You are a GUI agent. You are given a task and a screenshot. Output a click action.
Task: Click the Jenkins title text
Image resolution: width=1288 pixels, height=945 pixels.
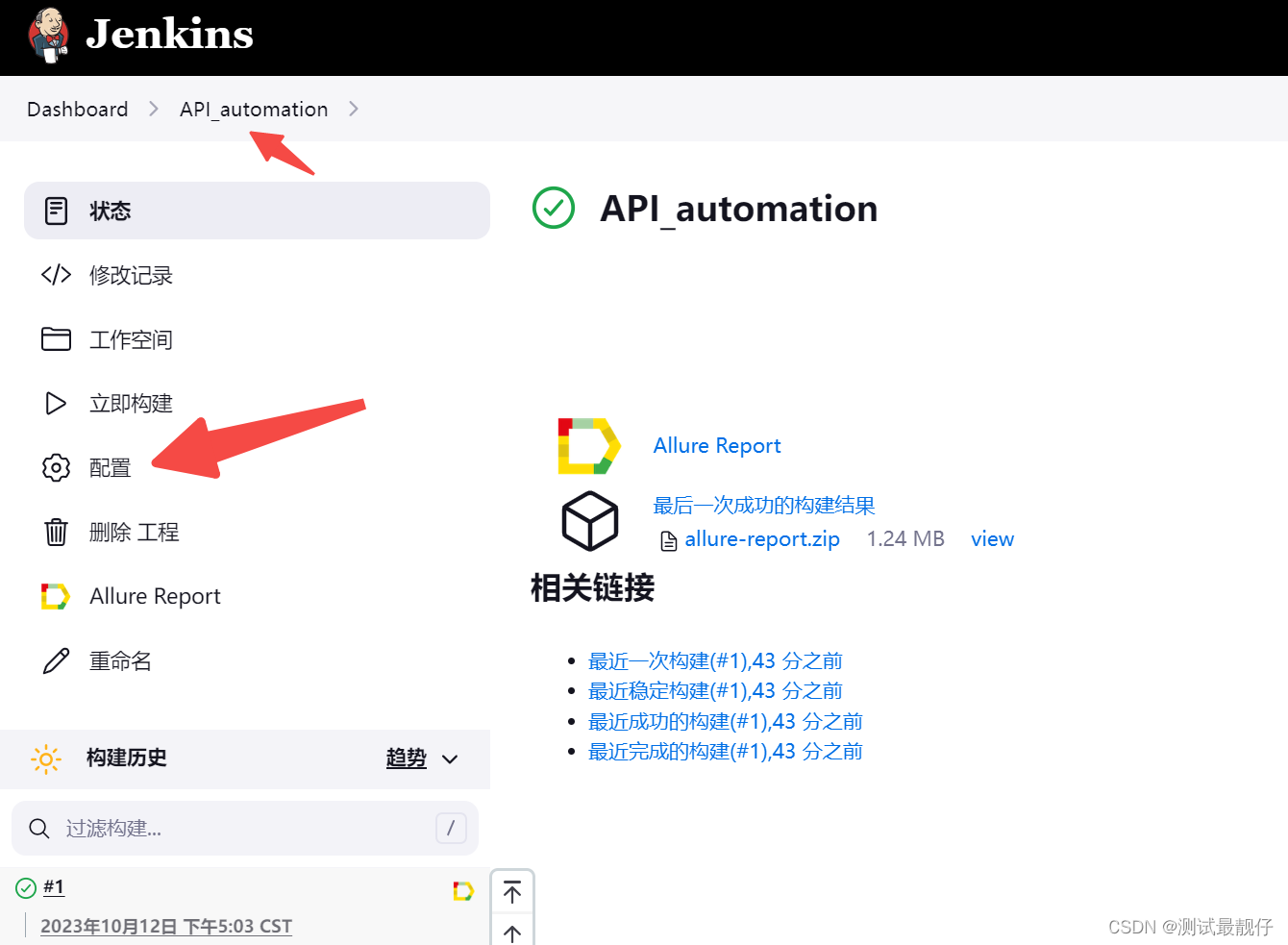tap(169, 35)
